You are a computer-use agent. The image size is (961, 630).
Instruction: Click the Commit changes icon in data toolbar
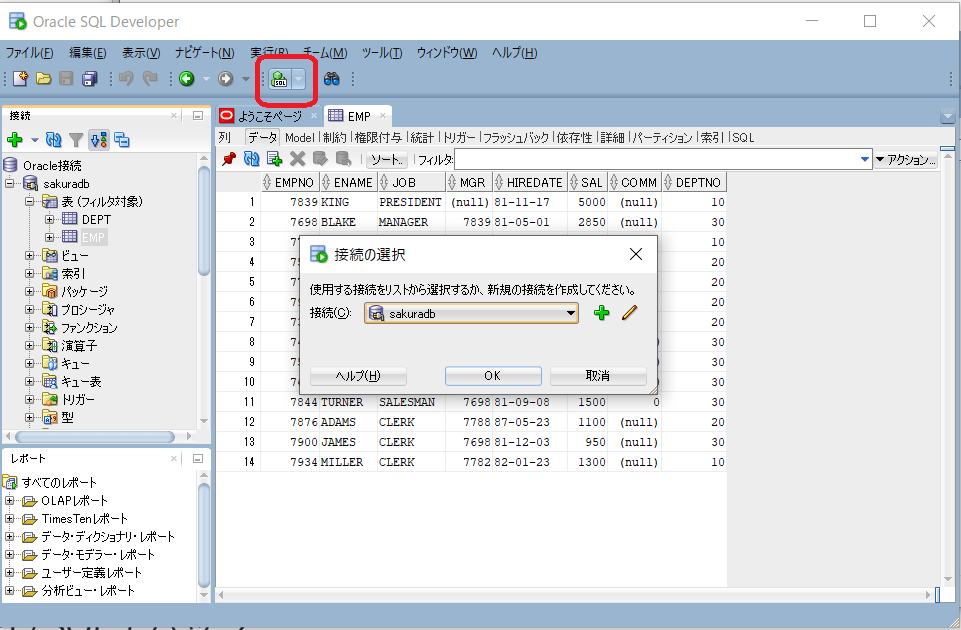320,159
